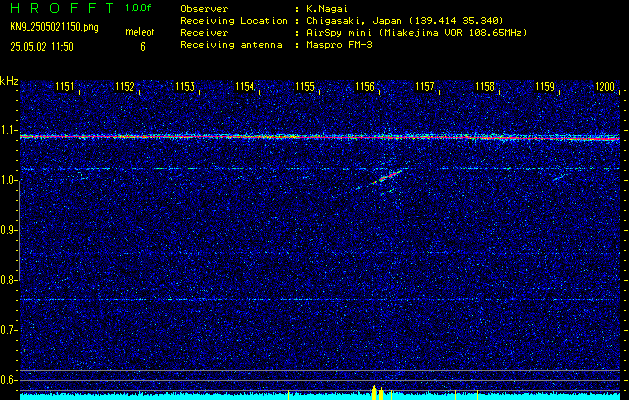The image size is (629, 400).
Task: Select the 1.0 kHz frequency label
Action: 7,180
